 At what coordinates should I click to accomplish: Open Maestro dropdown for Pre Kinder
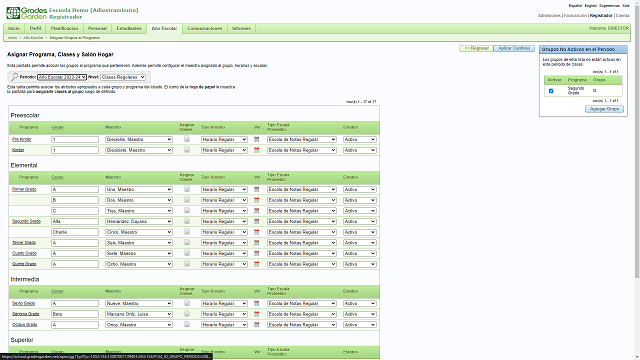tap(139, 140)
